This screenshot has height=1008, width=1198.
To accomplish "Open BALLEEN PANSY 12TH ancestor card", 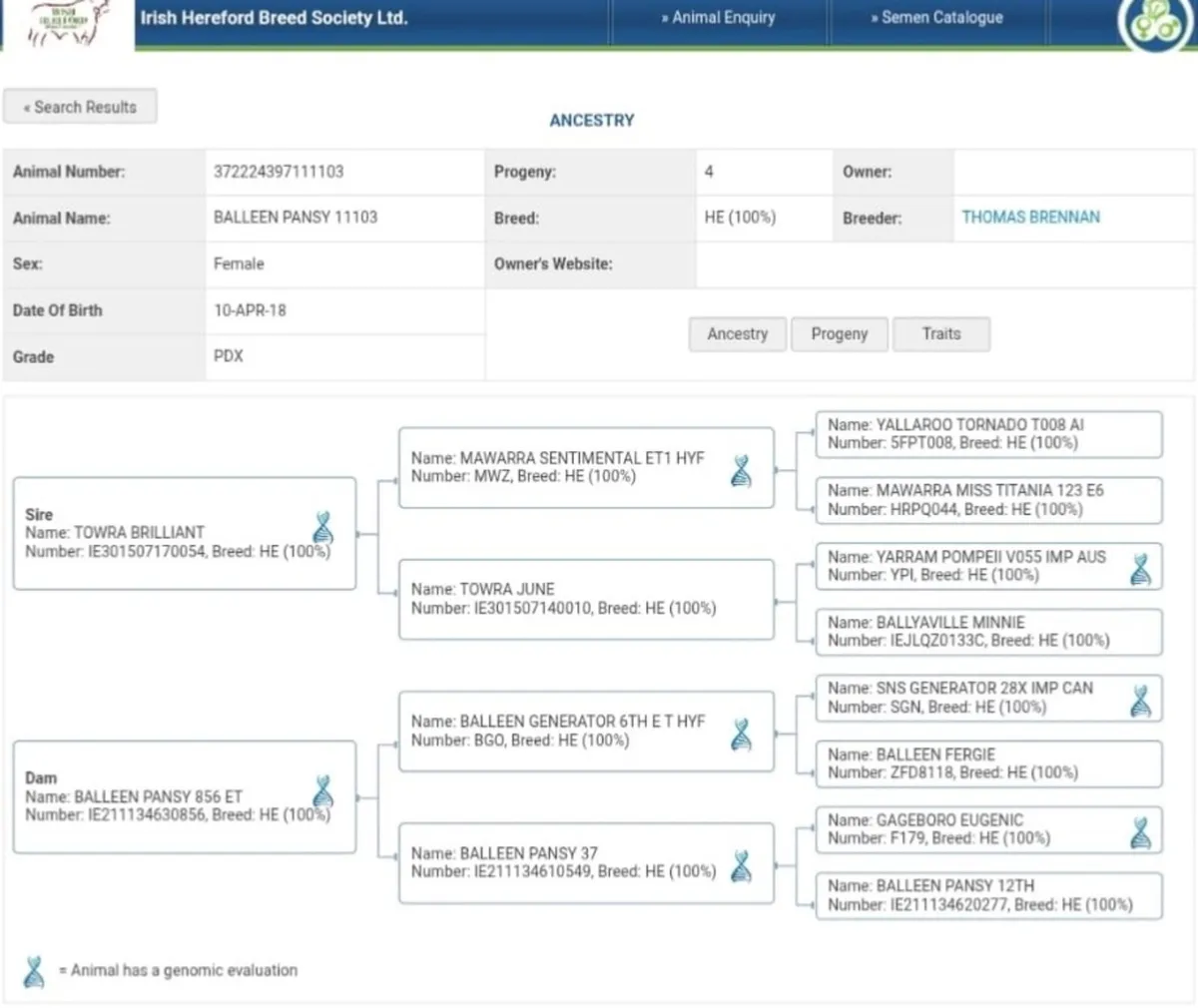I will tap(989, 895).
